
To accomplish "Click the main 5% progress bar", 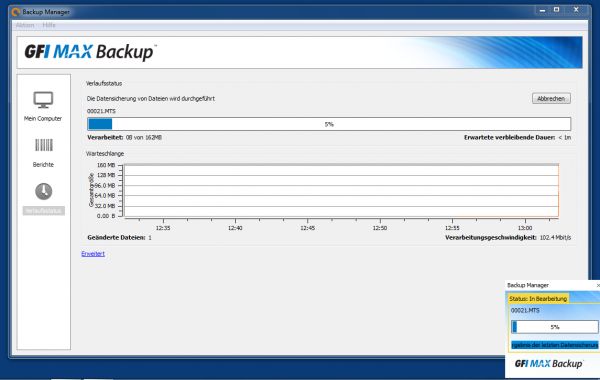I will coord(329,124).
